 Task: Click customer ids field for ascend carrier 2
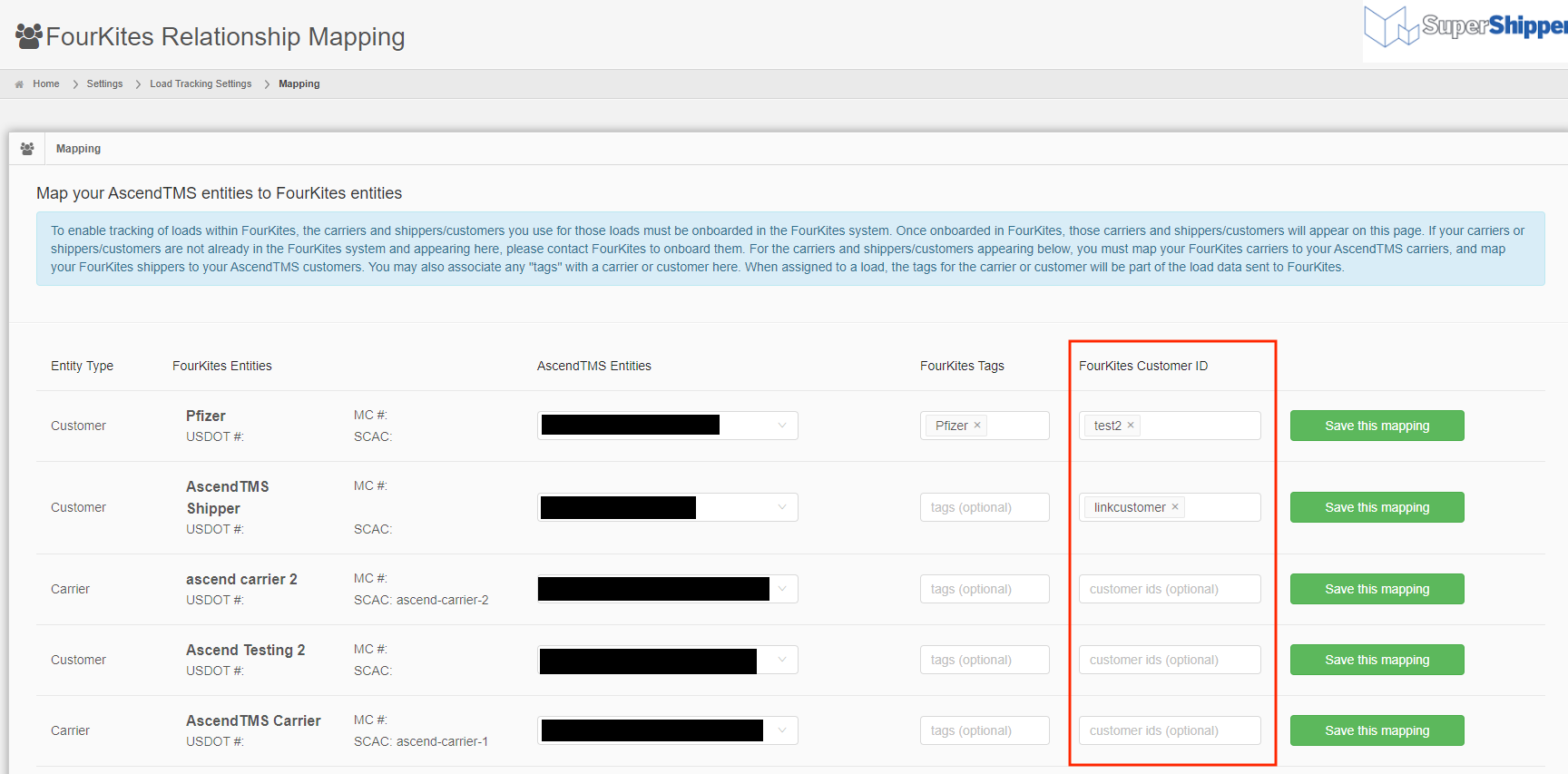1170,589
